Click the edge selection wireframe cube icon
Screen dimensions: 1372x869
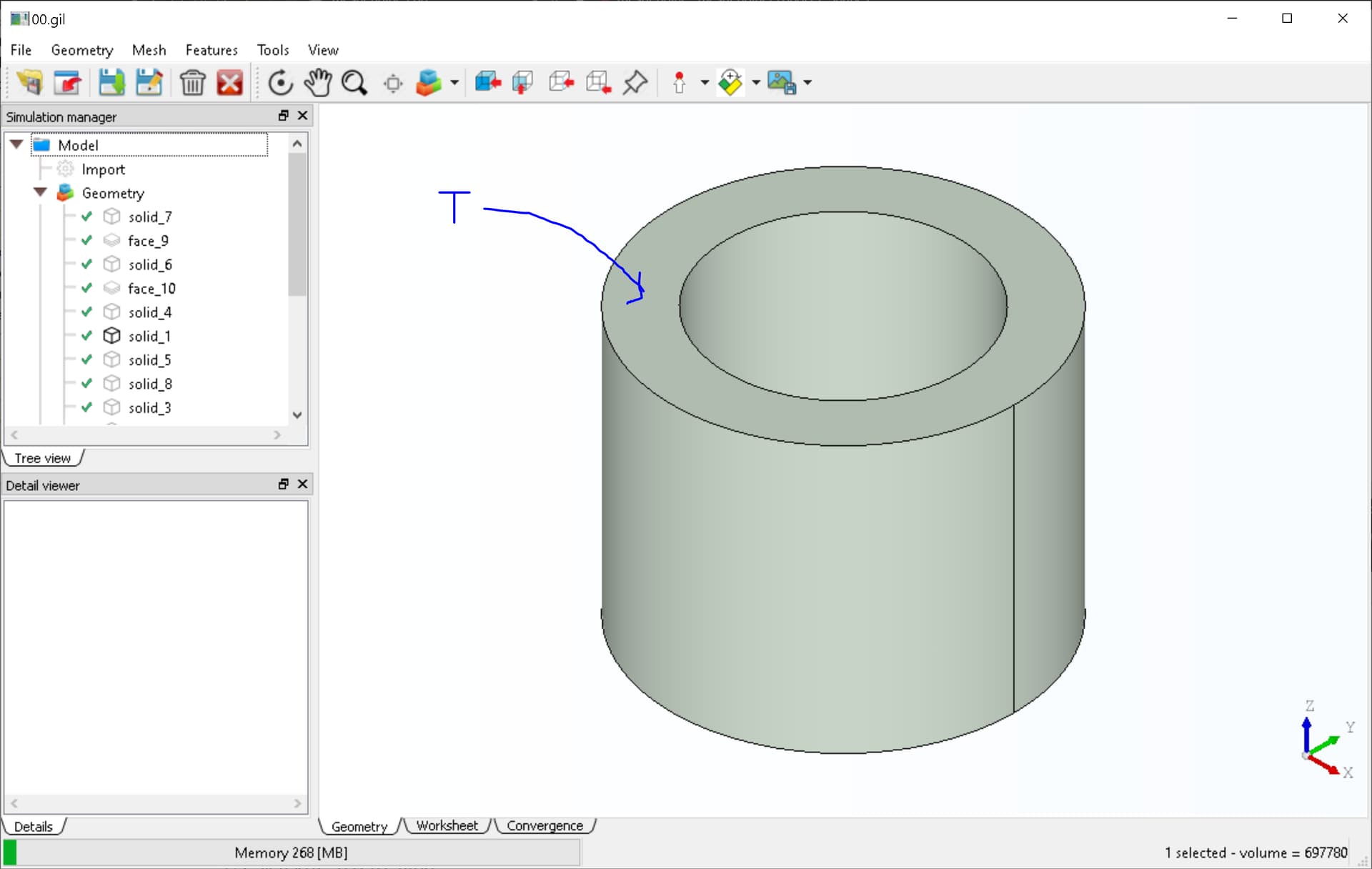click(x=562, y=83)
